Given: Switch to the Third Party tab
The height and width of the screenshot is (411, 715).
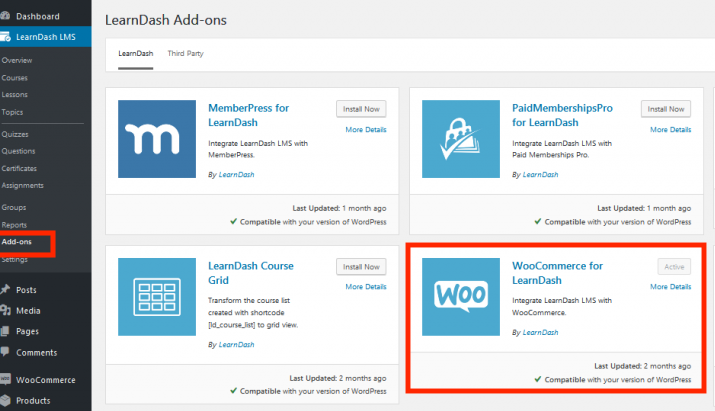Looking at the screenshot, I should pos(185,53).
